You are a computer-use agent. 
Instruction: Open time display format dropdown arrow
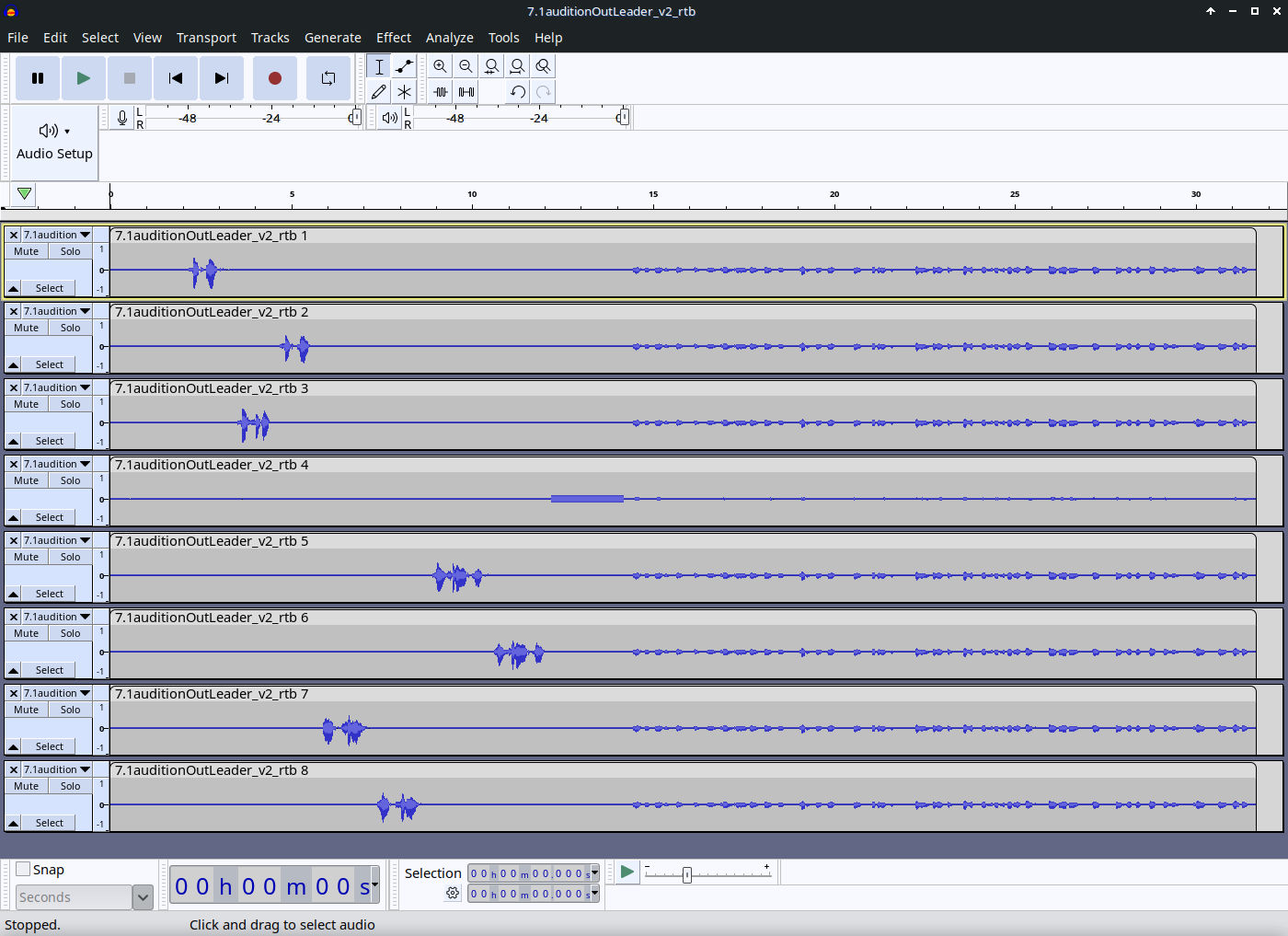pyautogui.click(x=374, y=884)
